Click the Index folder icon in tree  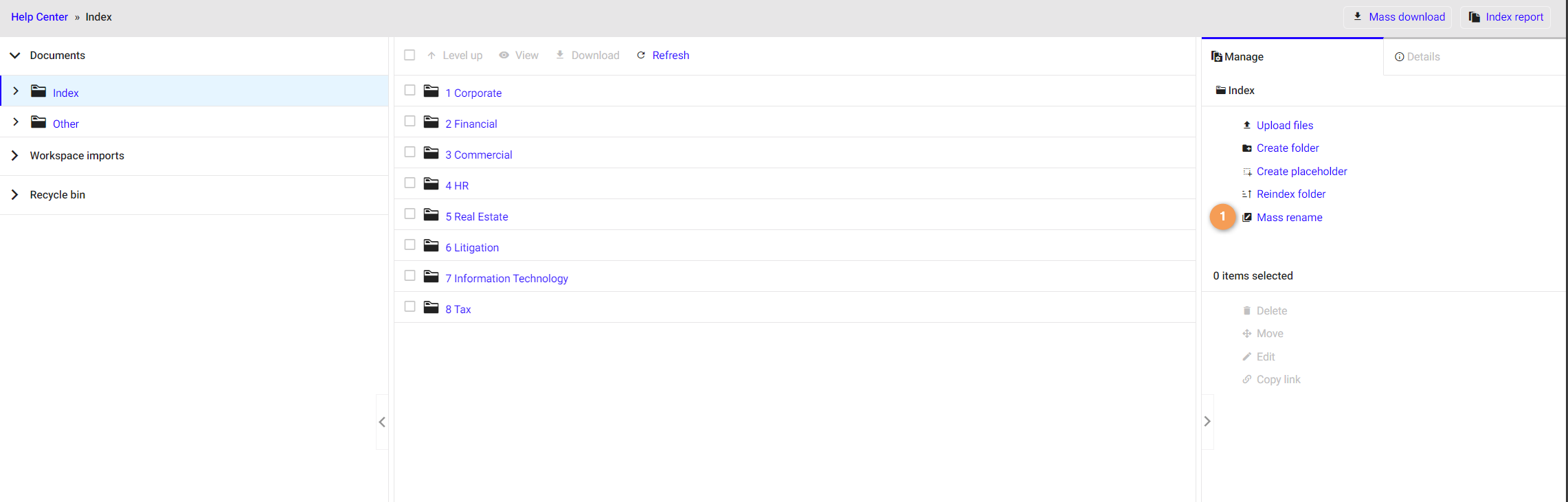tap(38, 91)
